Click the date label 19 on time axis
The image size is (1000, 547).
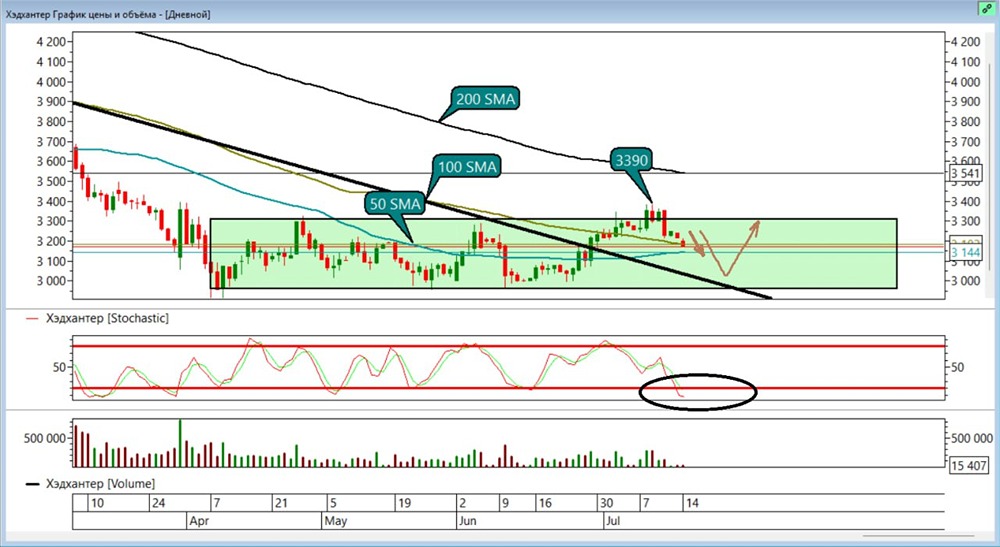[404, 503]
